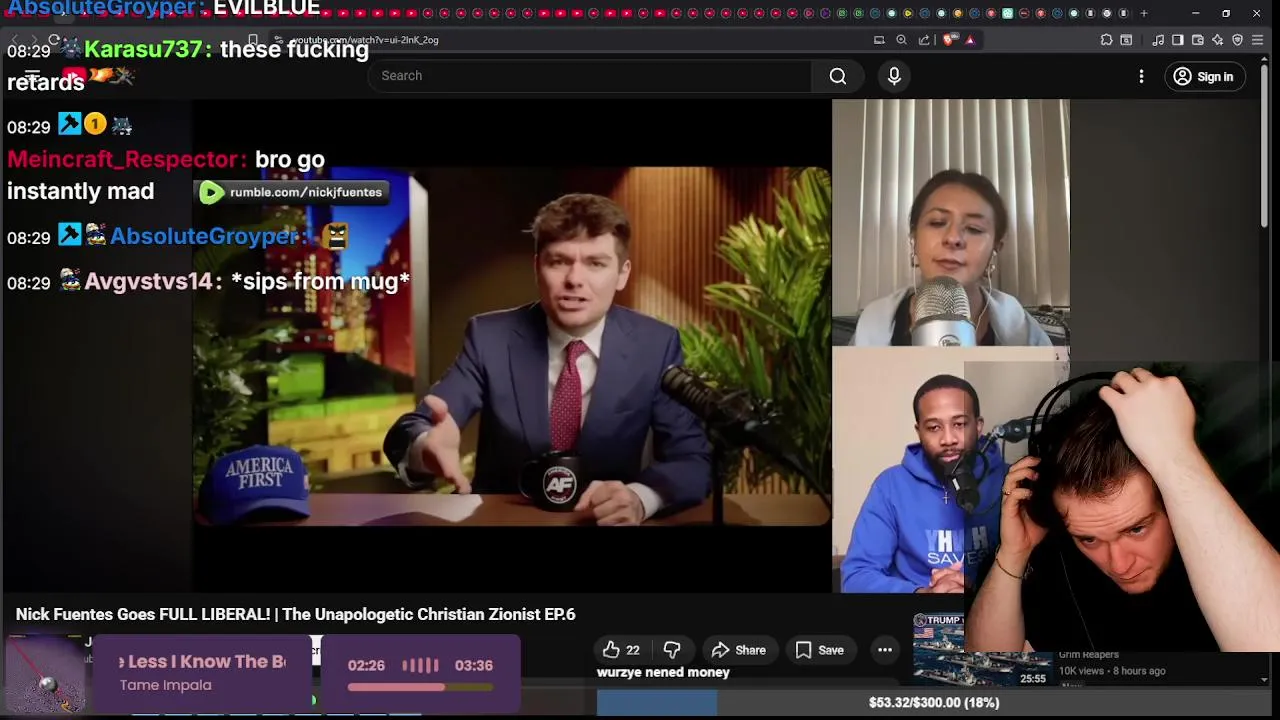
Task: Click the share page icon in address bar
Action: [x=924, y=40]
